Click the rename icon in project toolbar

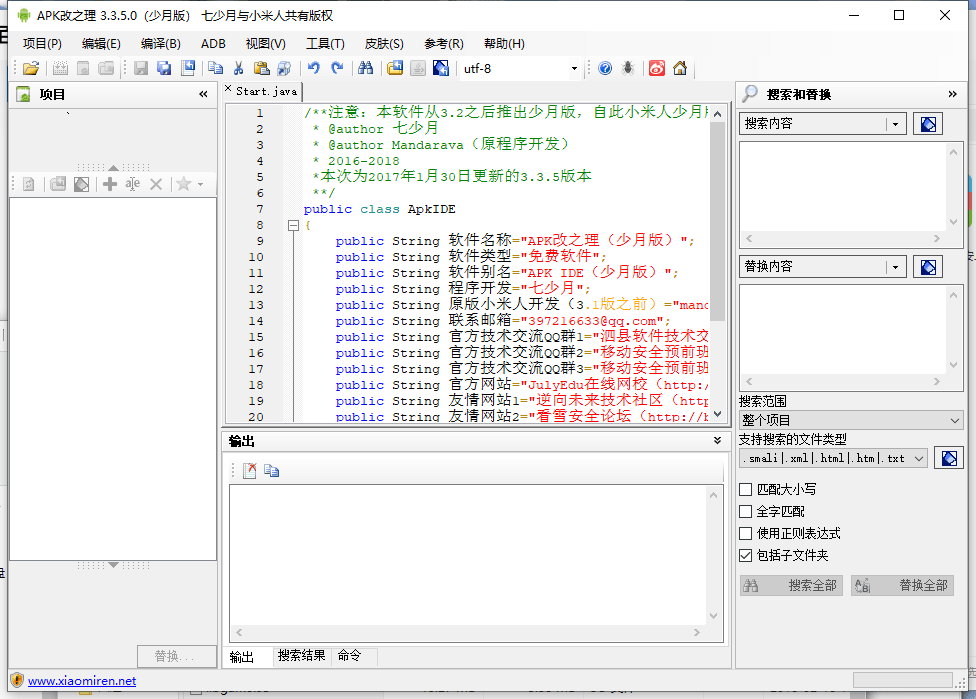pos(133,184)
